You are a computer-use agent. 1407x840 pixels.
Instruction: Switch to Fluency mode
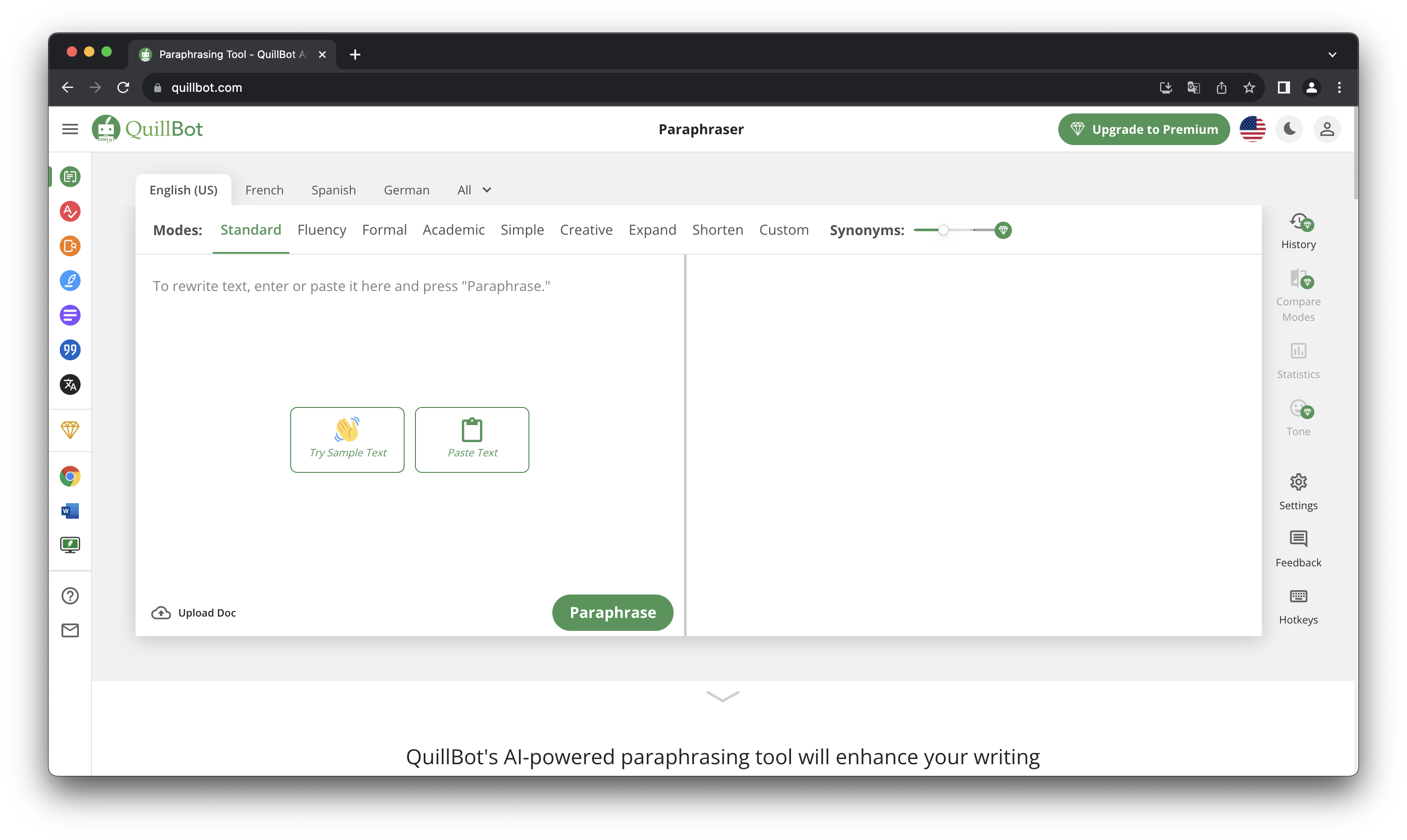click(x=321, y=230)
